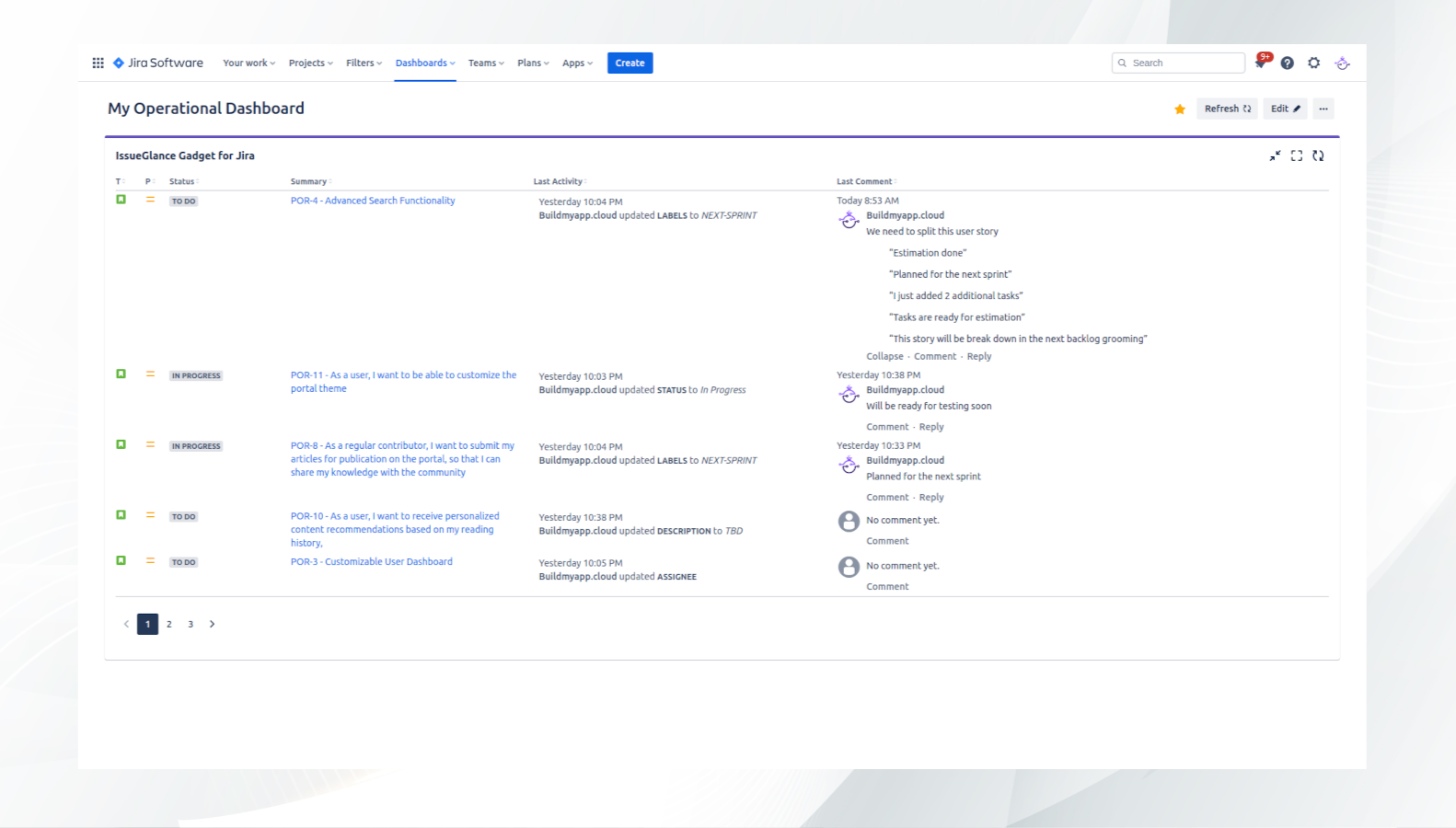Open the user profile avatar menu

1342,63
